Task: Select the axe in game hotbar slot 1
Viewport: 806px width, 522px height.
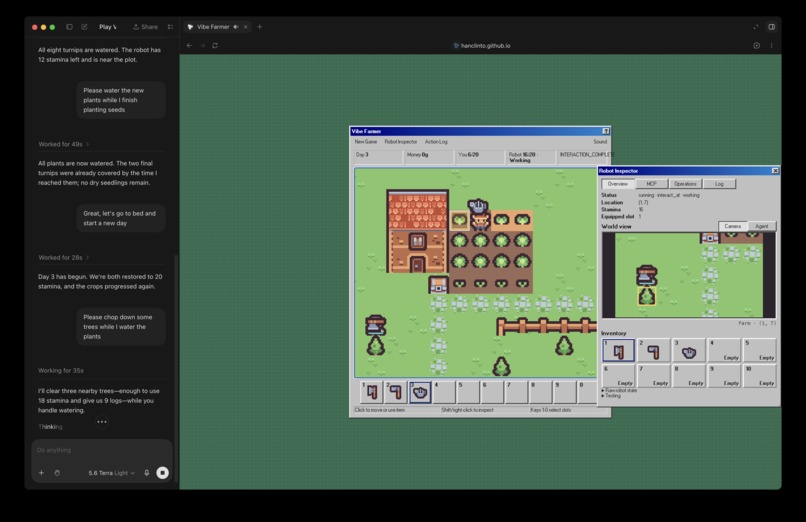Action: 371,392
